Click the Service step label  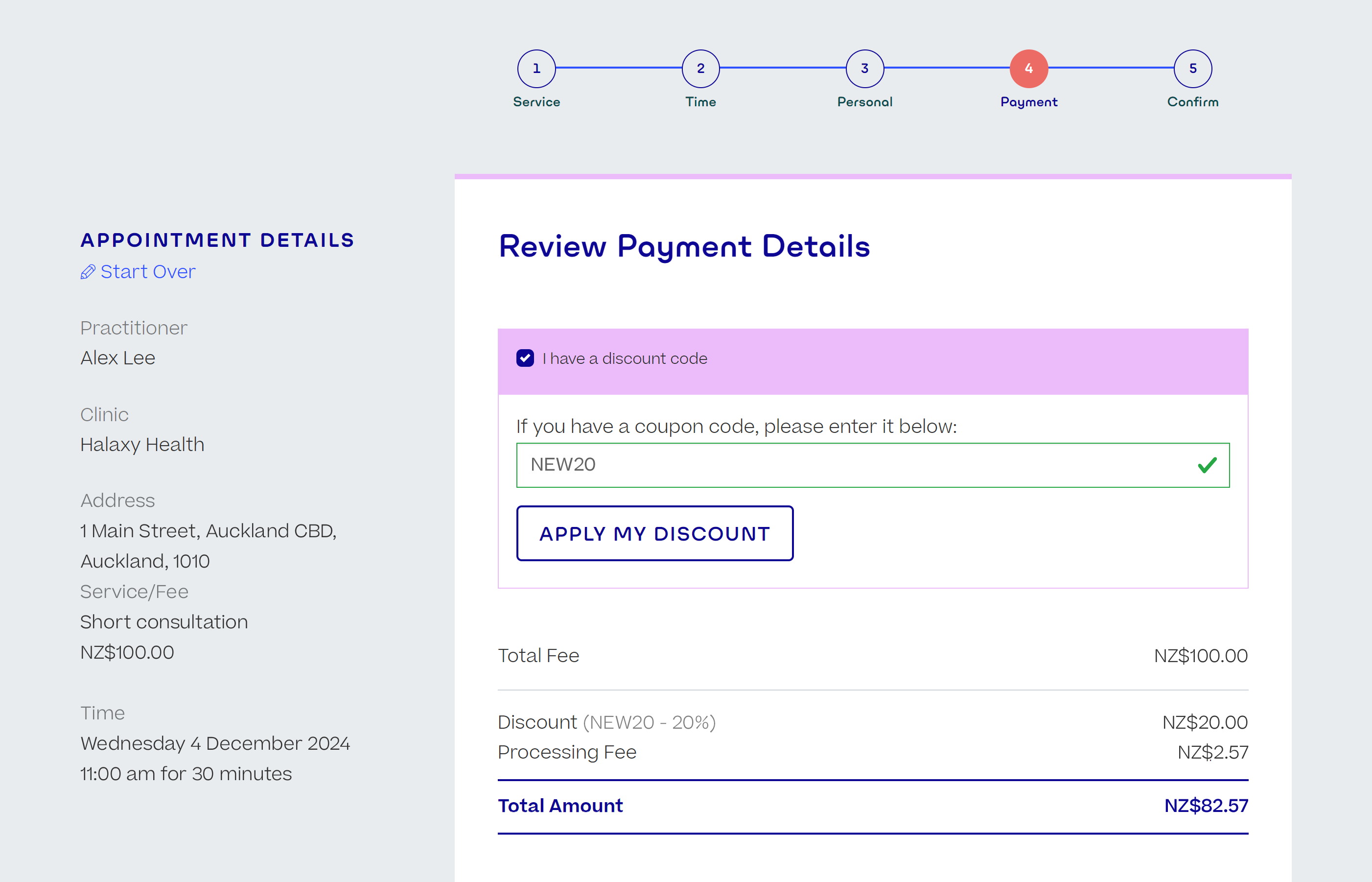point(536,102)
